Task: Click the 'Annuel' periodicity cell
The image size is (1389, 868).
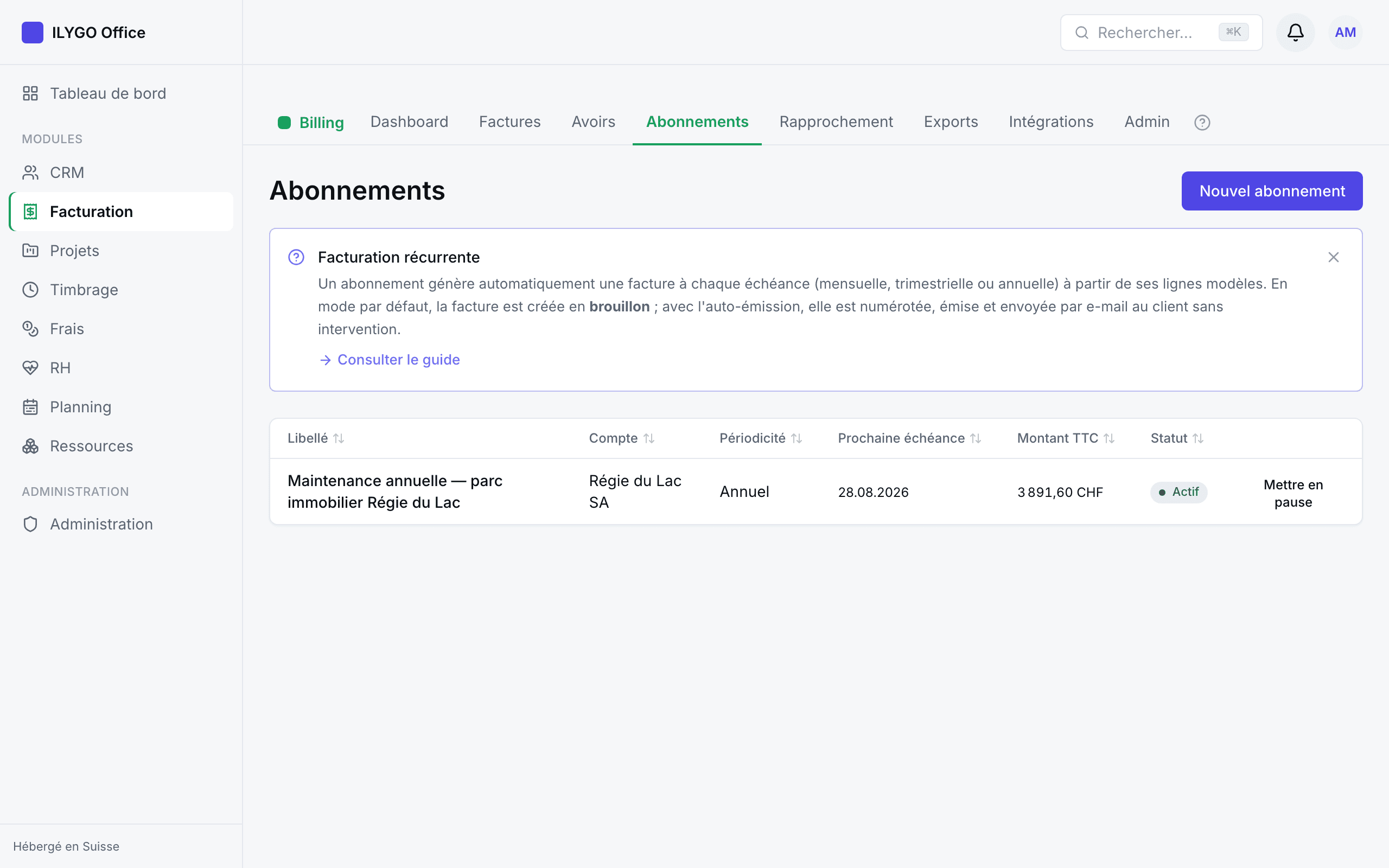Action: (x=744, y=492)
